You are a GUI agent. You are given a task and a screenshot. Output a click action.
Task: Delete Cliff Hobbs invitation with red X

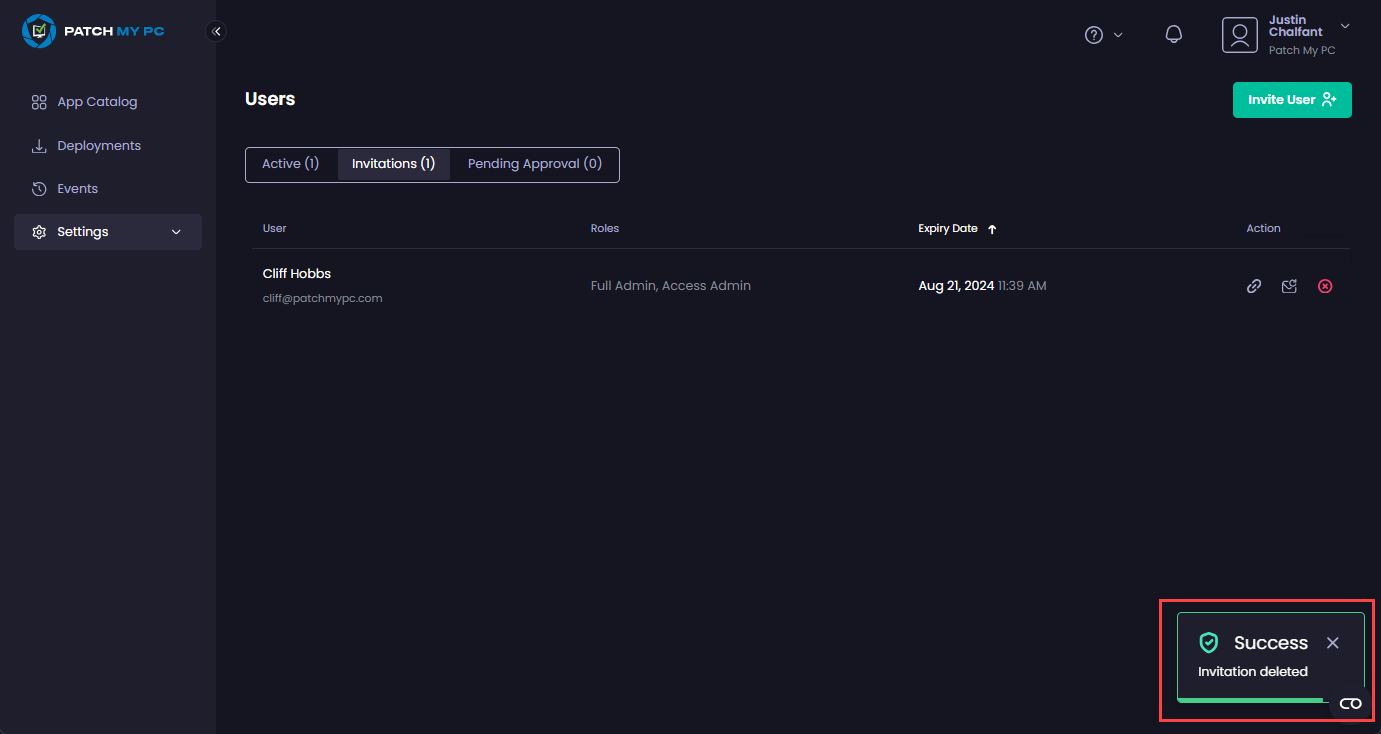pyautogui.click(x=1325, y=286)
